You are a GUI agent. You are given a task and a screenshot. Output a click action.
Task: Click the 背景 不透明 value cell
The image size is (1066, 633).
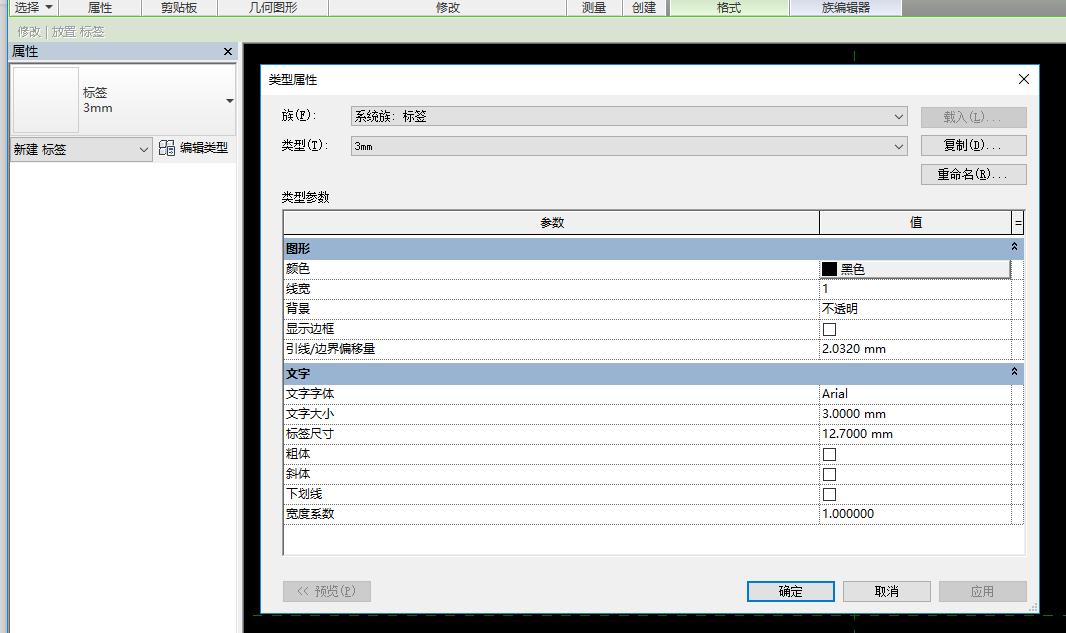(915, 309)
